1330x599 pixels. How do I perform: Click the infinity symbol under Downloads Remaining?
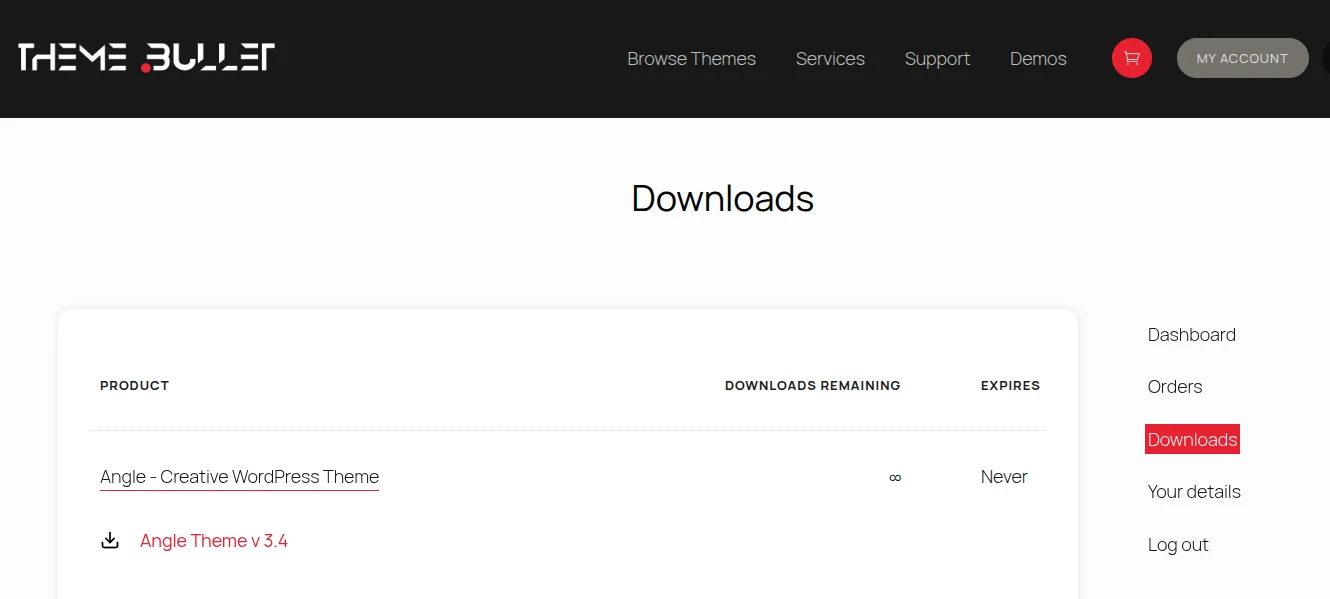(894, 478)
